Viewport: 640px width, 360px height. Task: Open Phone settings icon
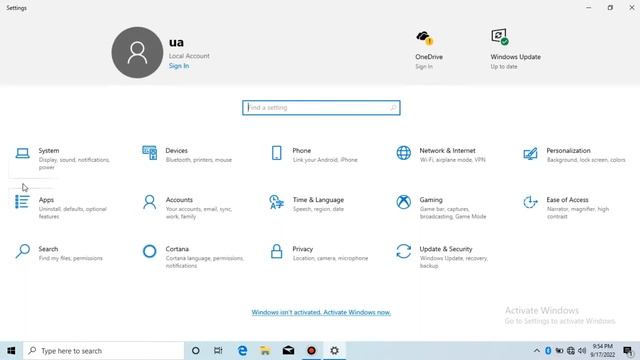(276, 153)
